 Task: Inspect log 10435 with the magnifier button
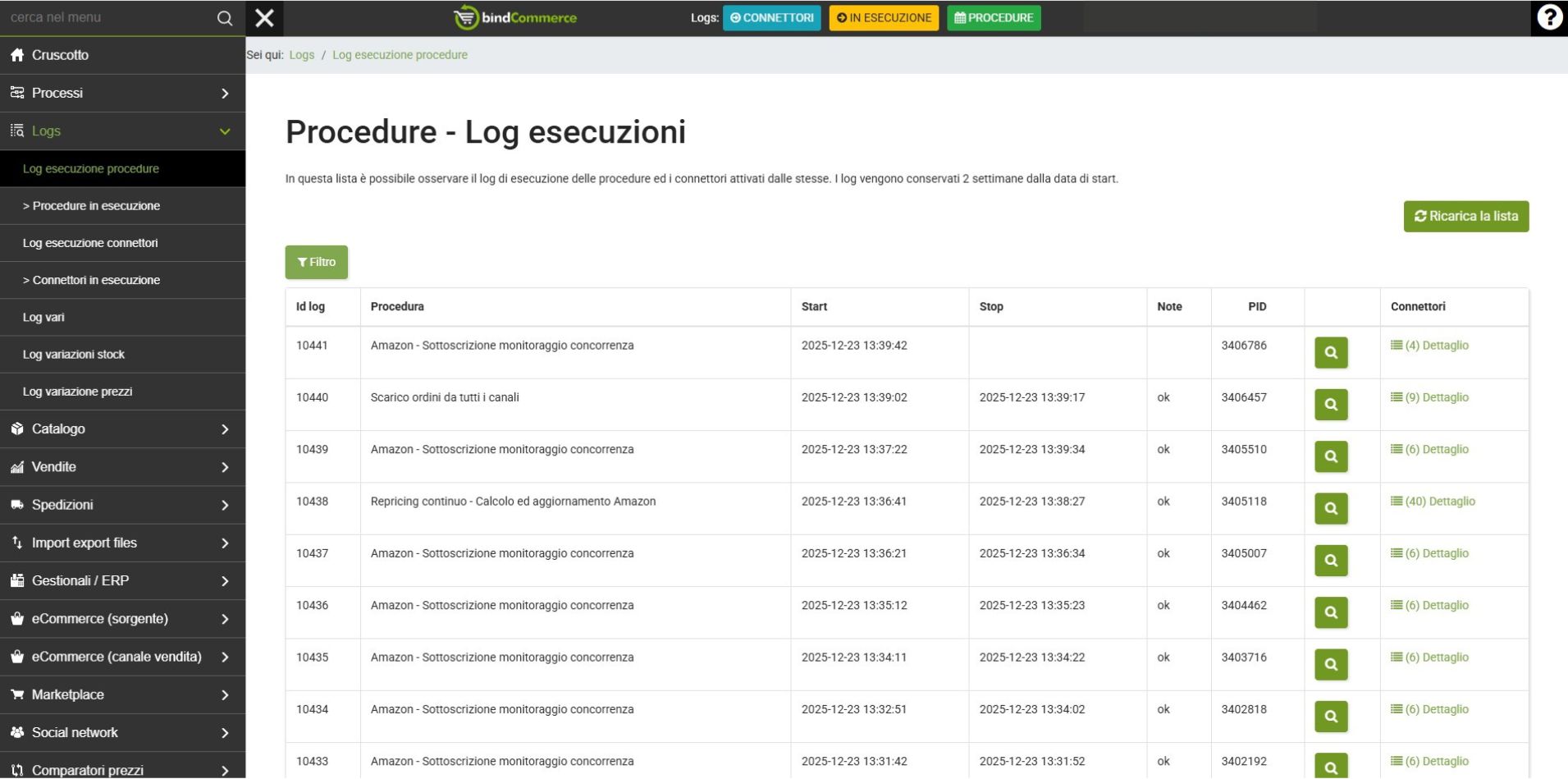pos(1330,665)
